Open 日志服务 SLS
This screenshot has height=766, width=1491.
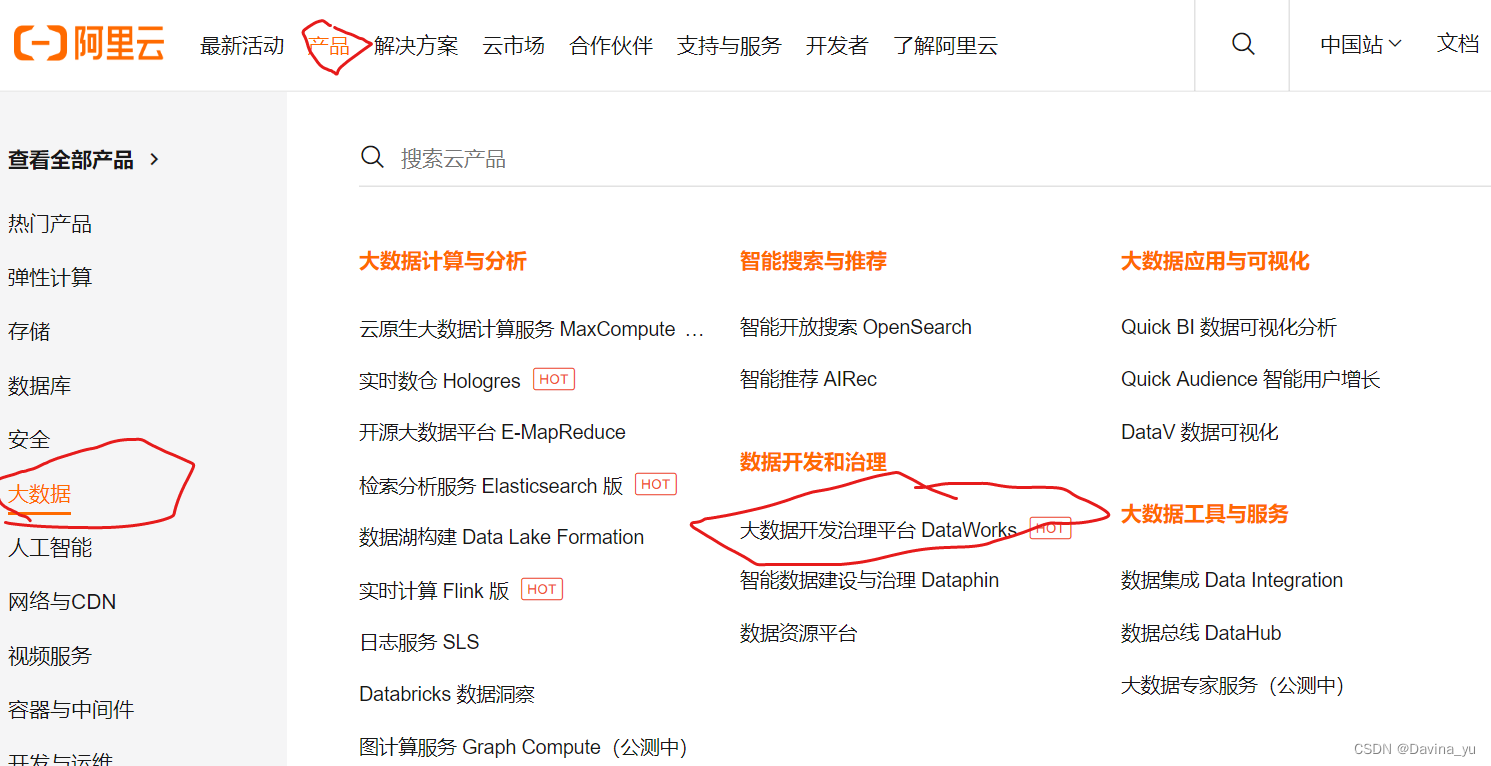(419, 642)
